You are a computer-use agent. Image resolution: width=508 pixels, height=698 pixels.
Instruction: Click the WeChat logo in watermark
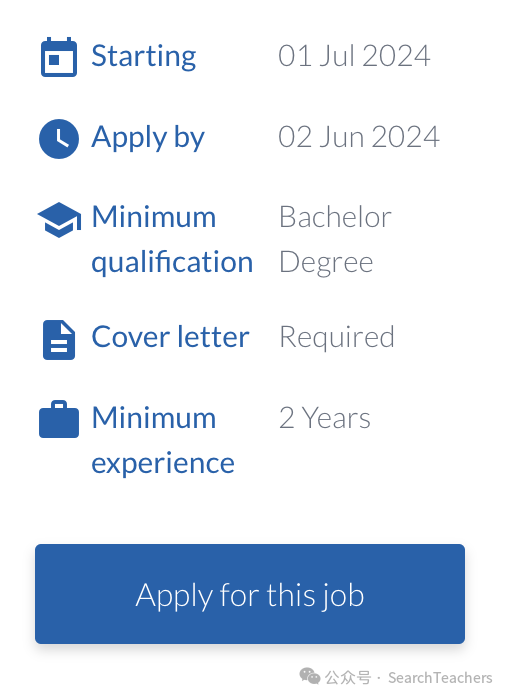click(309, 676)
